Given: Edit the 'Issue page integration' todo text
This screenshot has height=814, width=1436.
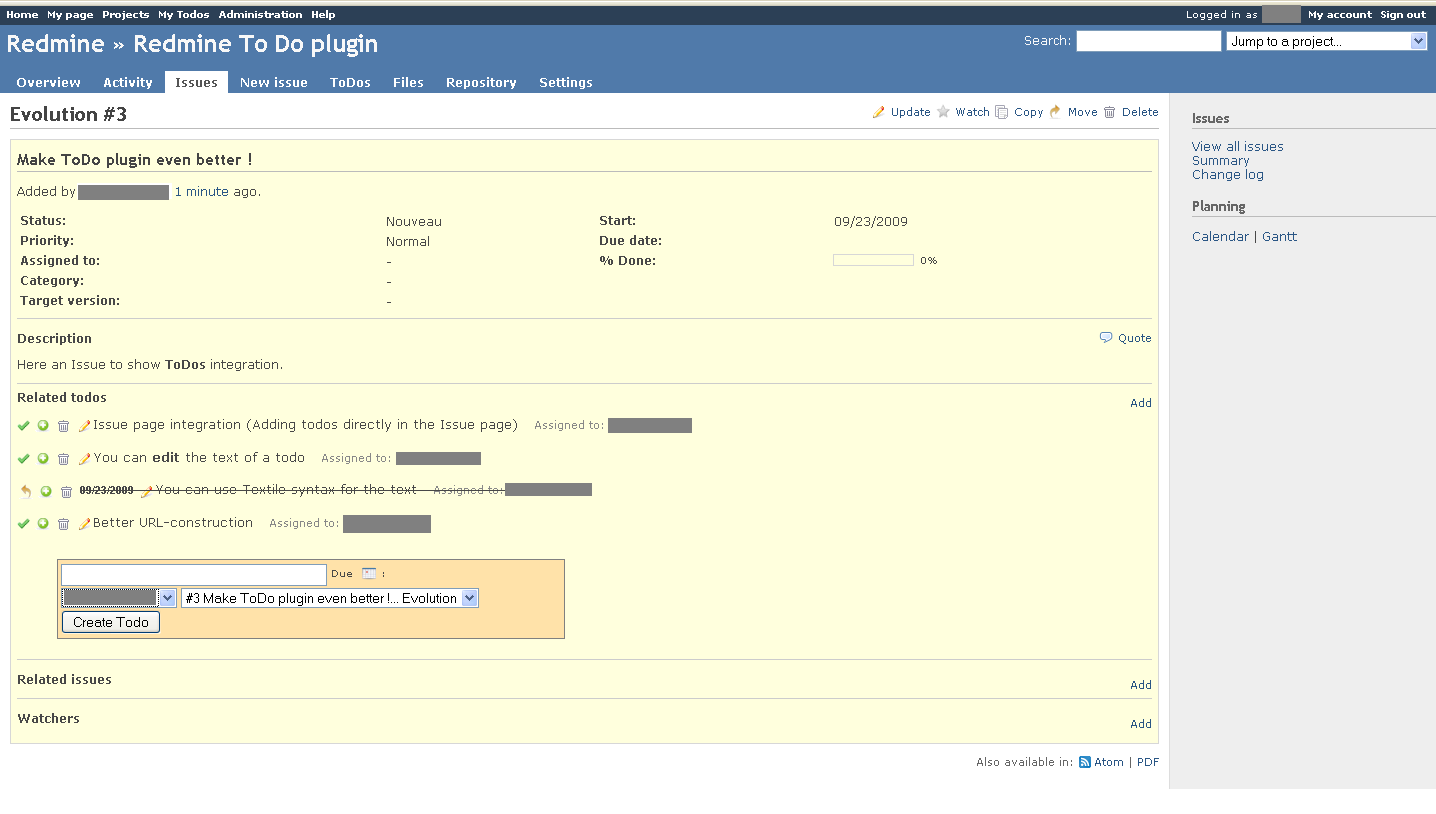Looking at the screenshot, I should point(85,426).
